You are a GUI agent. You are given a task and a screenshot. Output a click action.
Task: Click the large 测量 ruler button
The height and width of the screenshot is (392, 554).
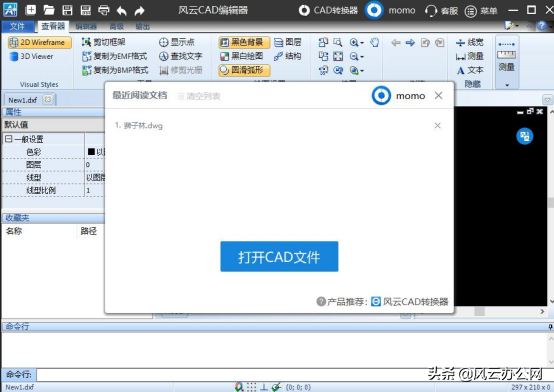507,57
